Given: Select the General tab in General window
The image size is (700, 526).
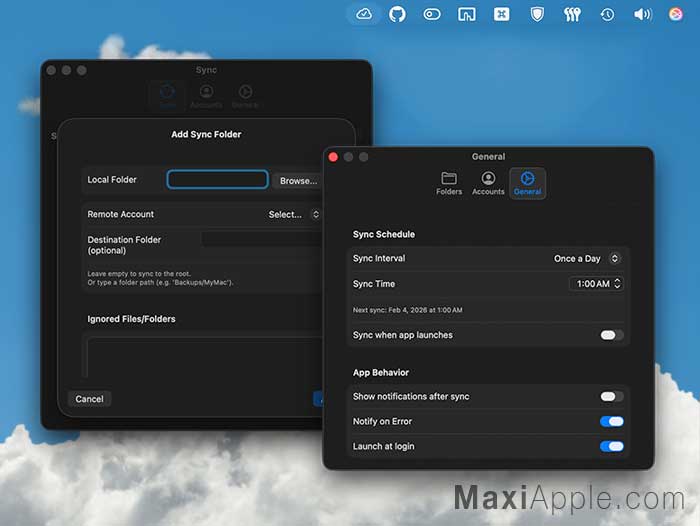Looking at the screenshot, I should coord(527,184).
